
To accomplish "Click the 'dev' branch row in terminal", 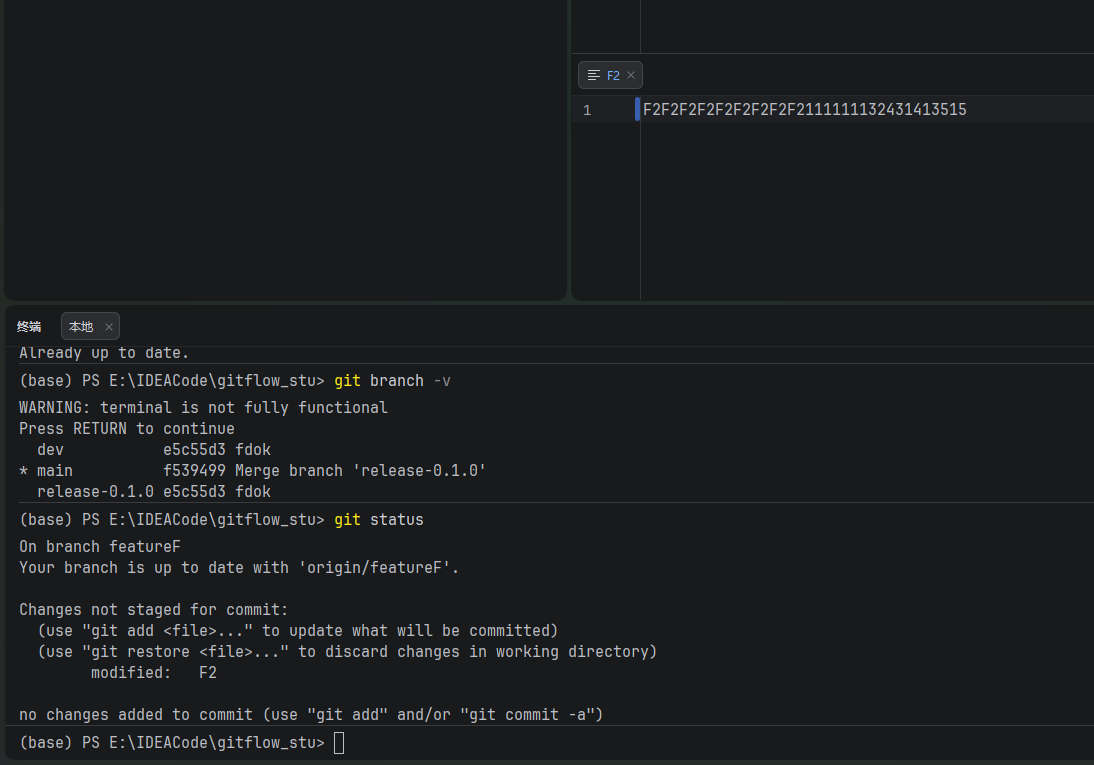I will [x=153, y=450].
